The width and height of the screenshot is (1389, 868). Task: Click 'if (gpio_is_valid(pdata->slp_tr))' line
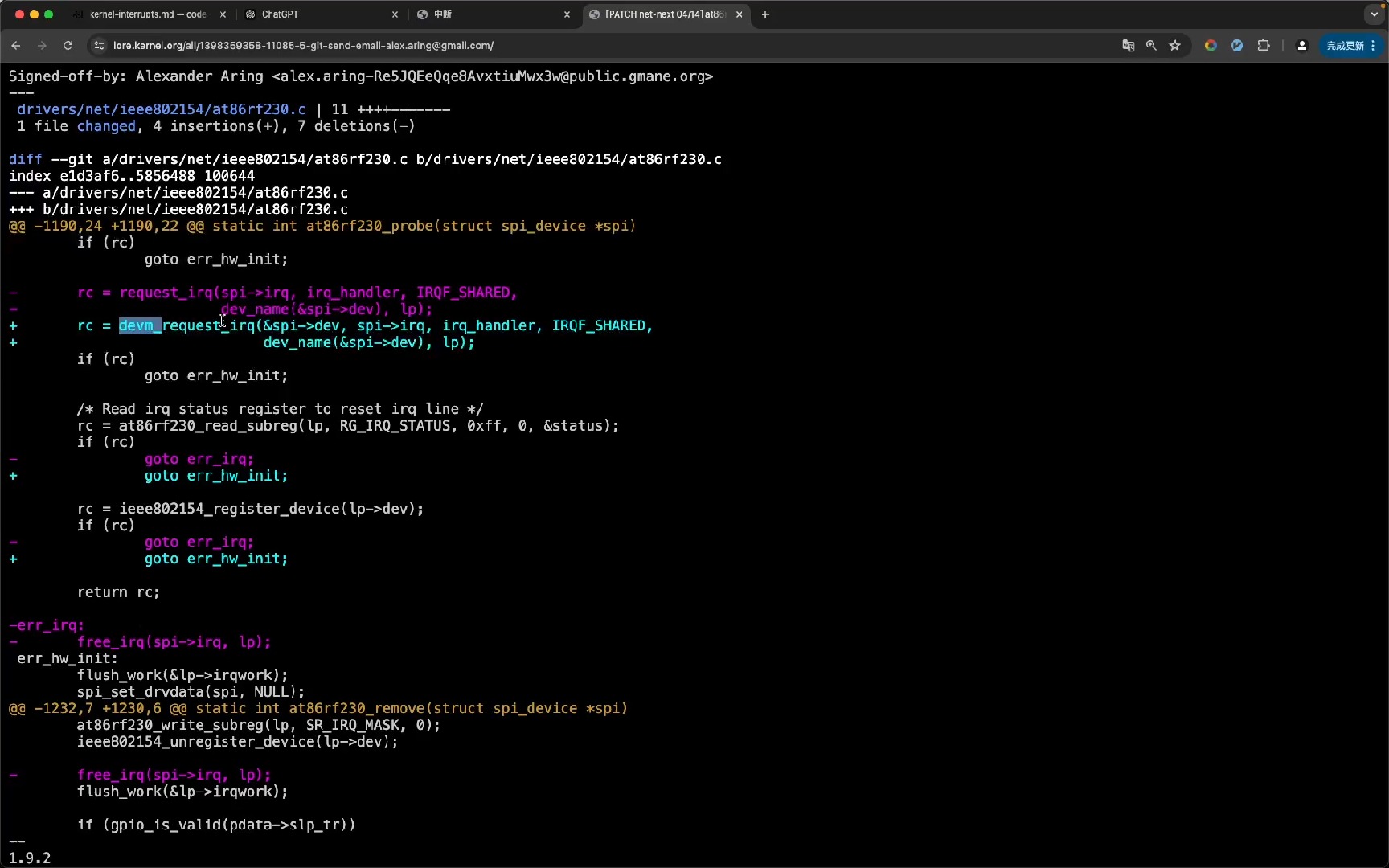(216, 825)
